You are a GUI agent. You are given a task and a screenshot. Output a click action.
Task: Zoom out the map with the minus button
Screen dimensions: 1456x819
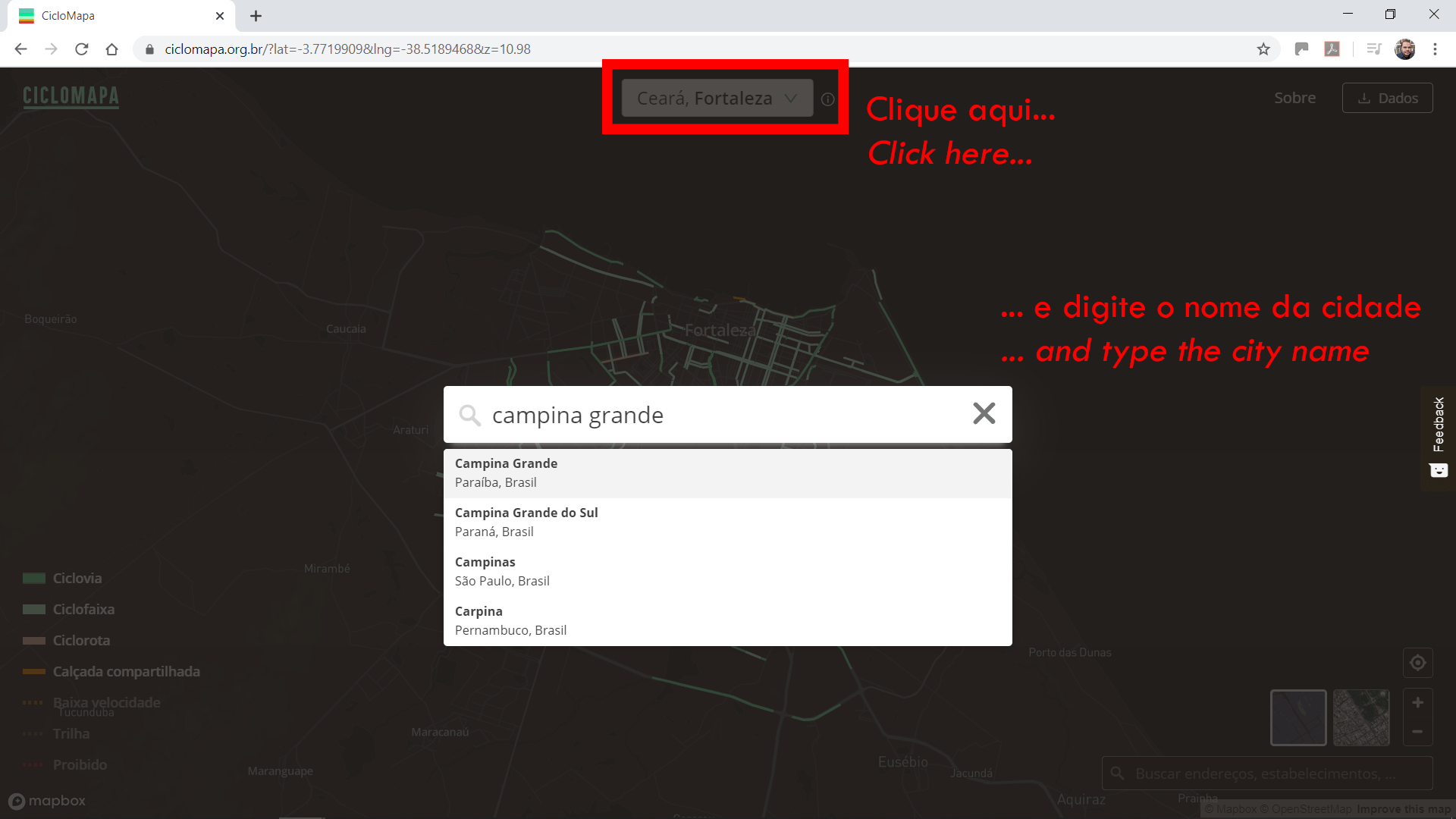[x=1417, y=732]
